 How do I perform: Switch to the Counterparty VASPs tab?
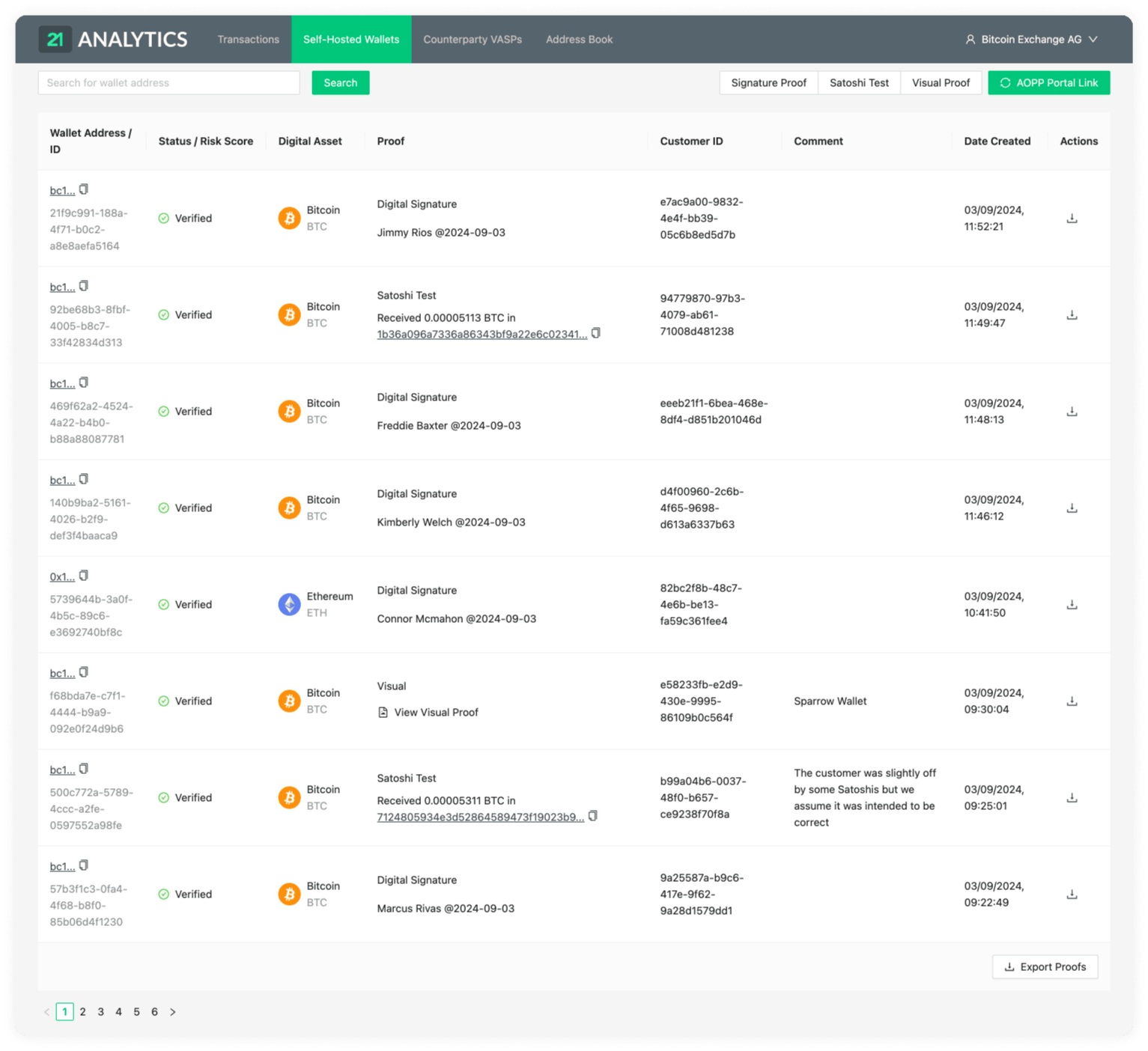tap(472, 39)
